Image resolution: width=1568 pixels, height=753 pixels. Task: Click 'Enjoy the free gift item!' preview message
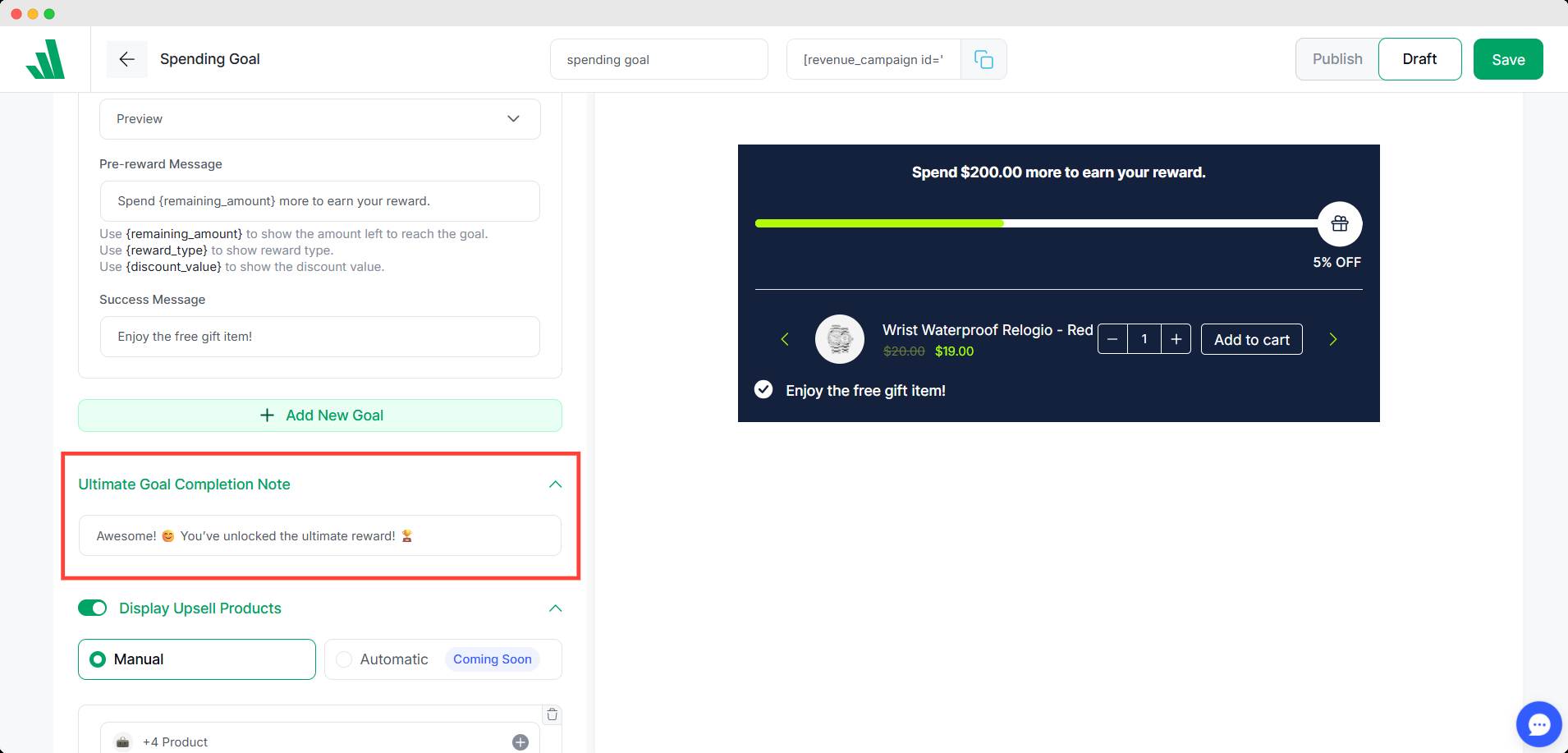[865, 391]
